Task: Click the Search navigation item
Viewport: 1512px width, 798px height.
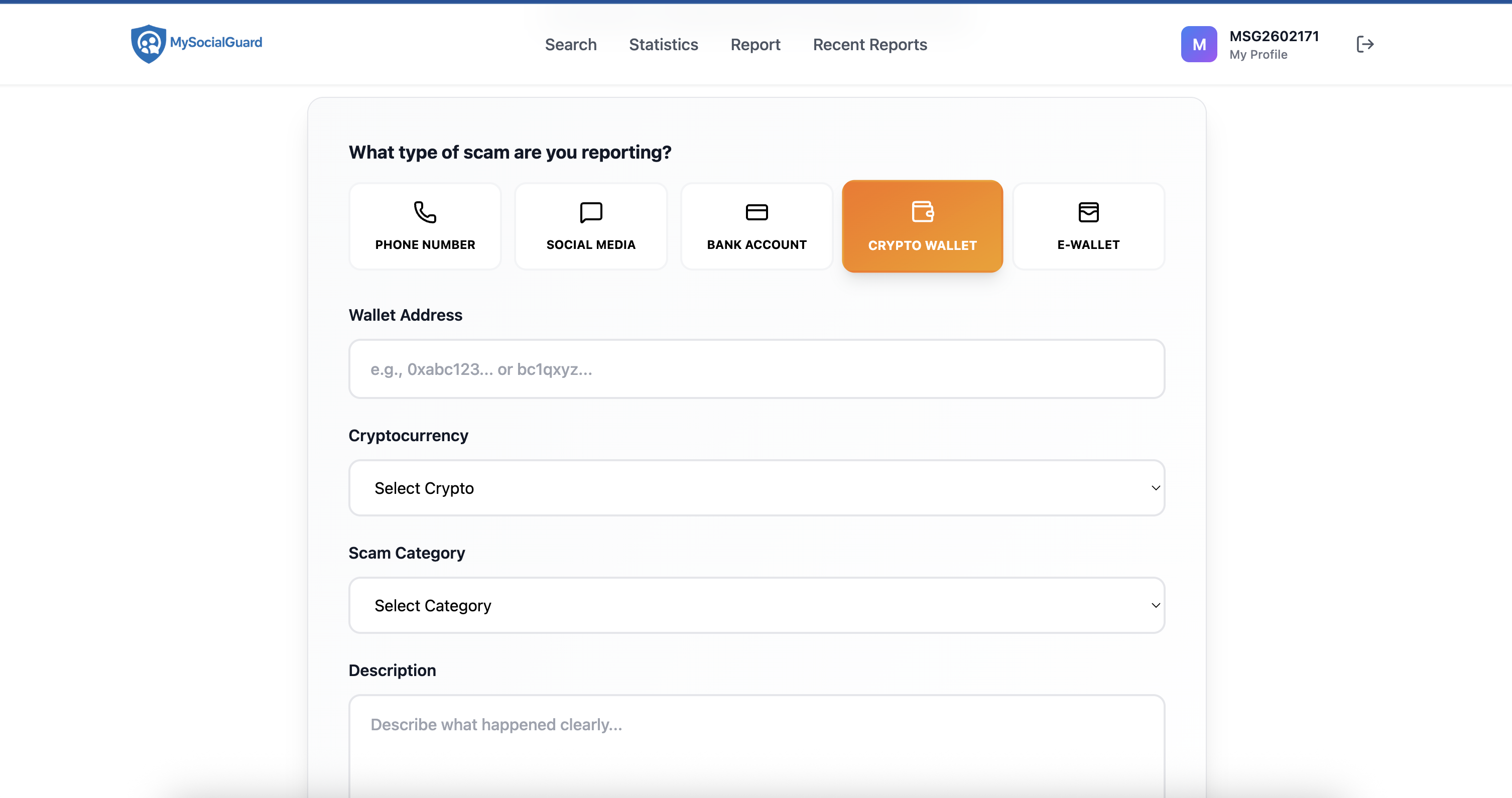Action: coord(571,44)
